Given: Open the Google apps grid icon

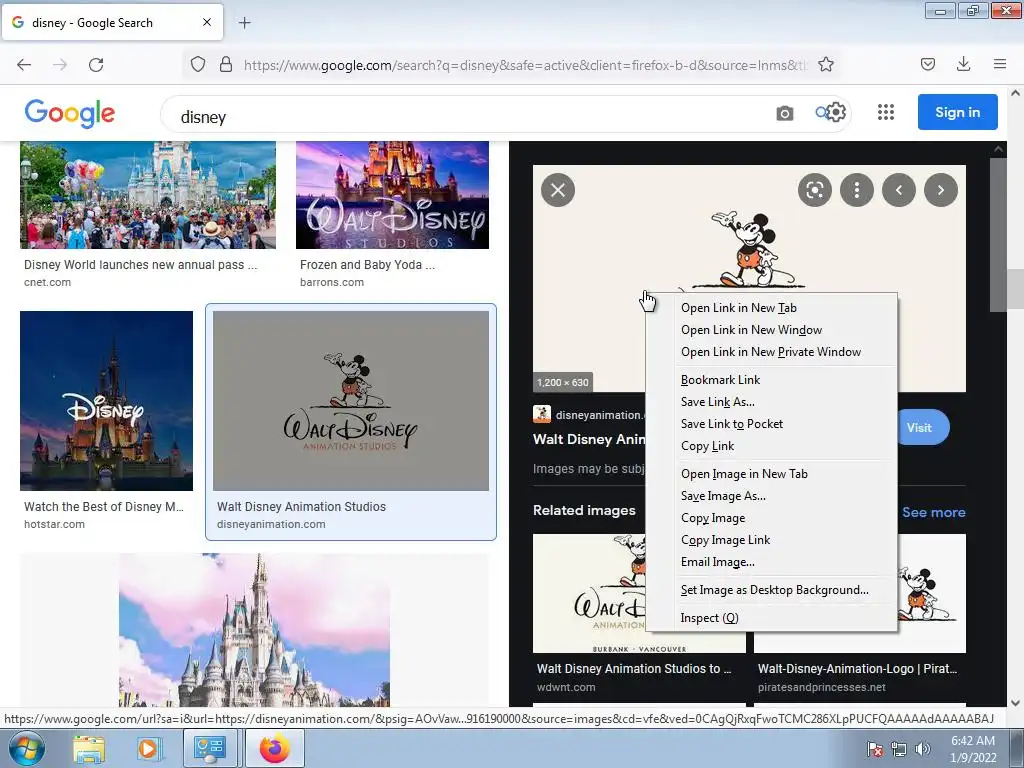Looking at the screenshot, I should tap(886, 112).
